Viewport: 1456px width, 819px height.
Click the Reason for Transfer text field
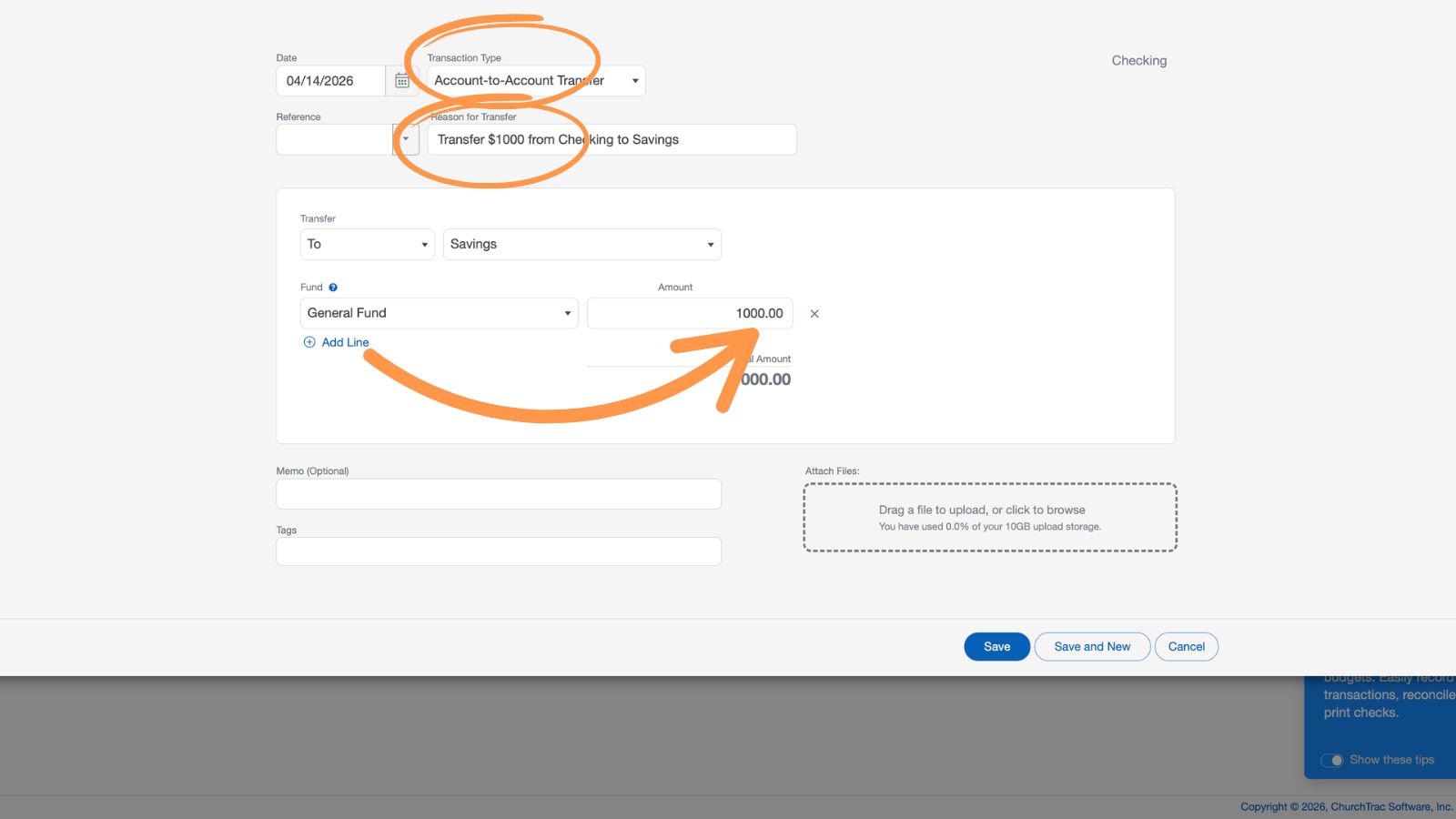tap(610, 139)
